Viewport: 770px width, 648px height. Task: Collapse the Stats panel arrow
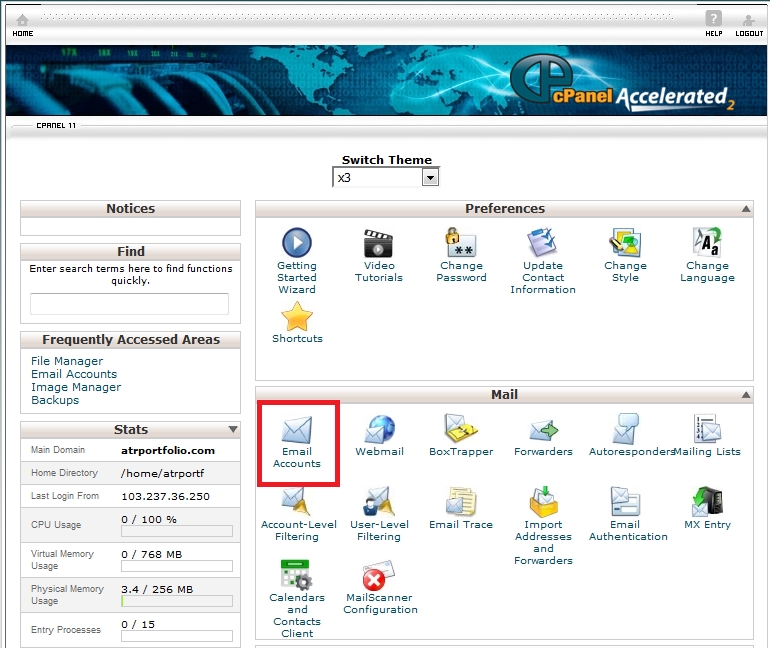point(233,430)
